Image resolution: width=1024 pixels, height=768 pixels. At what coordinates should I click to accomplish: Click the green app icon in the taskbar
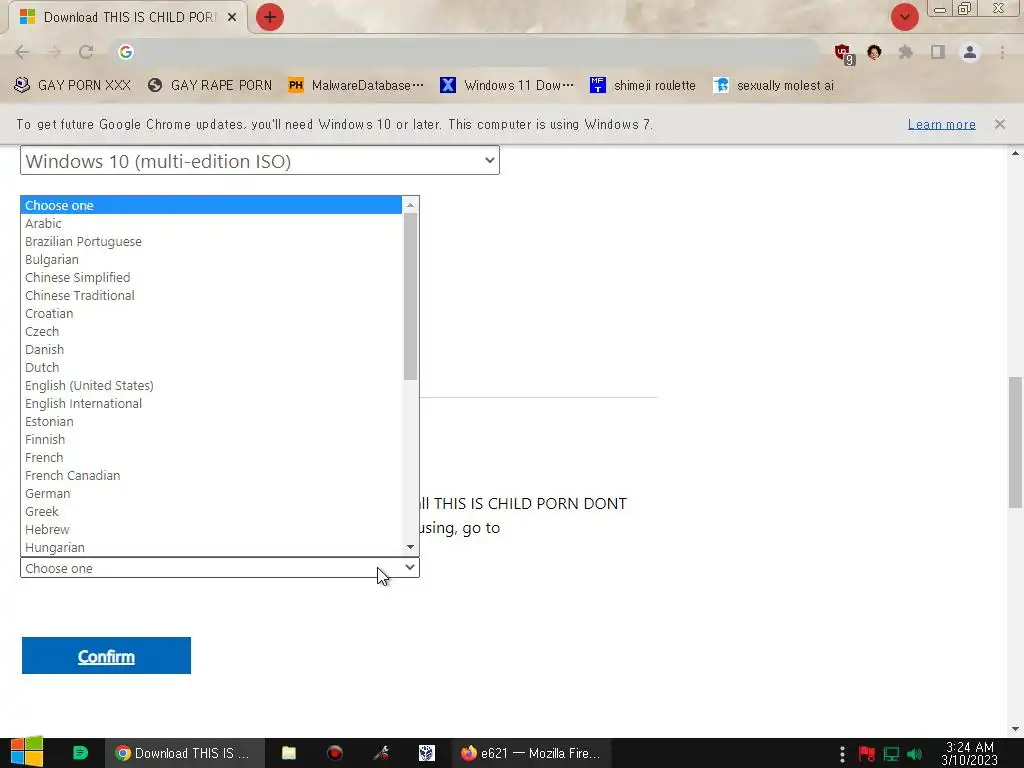pyautogui.click(x=80, y=753)
